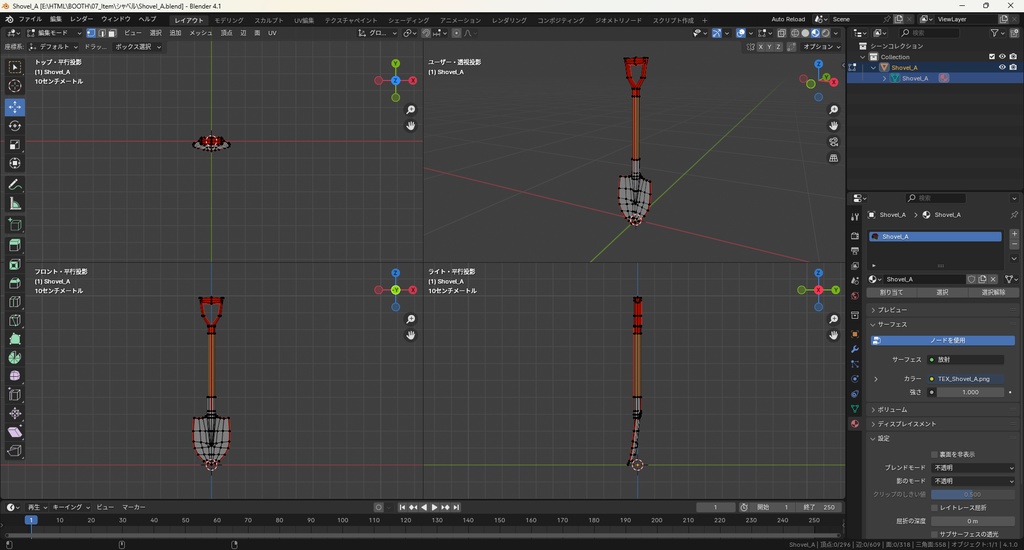Image resolution: width=1024 pixels, height=550 pixels.
Task: Click the zoom magnifier in the top viewport
Action: click(x=410, y=110)
